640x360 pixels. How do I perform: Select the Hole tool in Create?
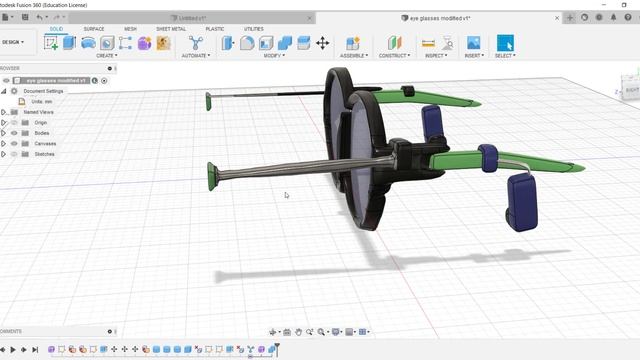107,43
